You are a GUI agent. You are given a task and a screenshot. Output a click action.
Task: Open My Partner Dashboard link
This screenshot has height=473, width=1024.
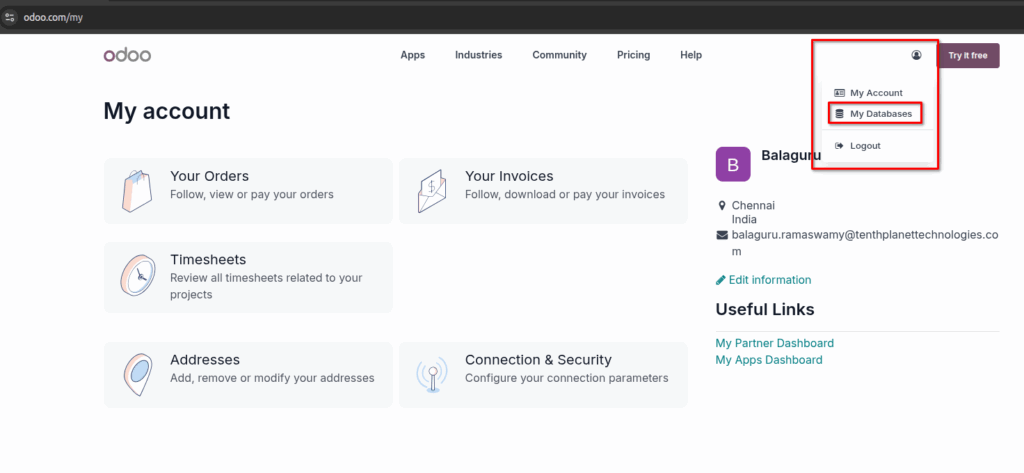(775, 343)
